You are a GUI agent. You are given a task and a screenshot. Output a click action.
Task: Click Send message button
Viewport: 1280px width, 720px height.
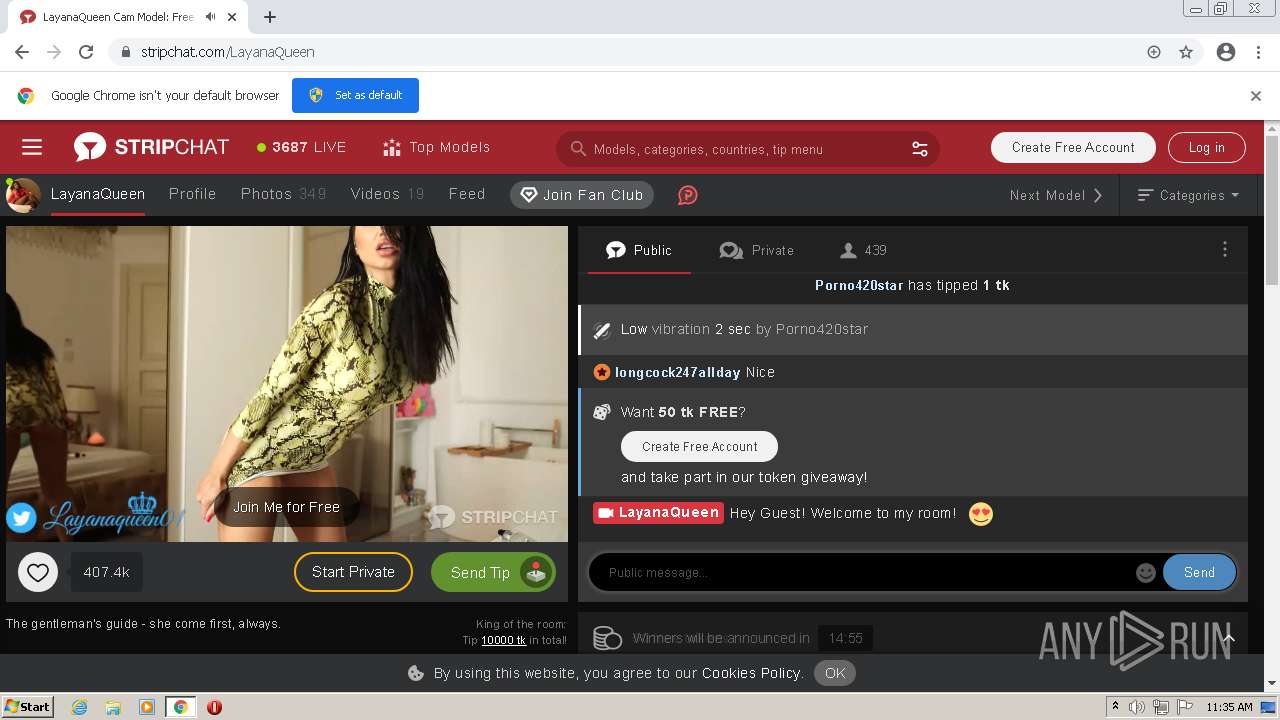[x=1199, y=572]
